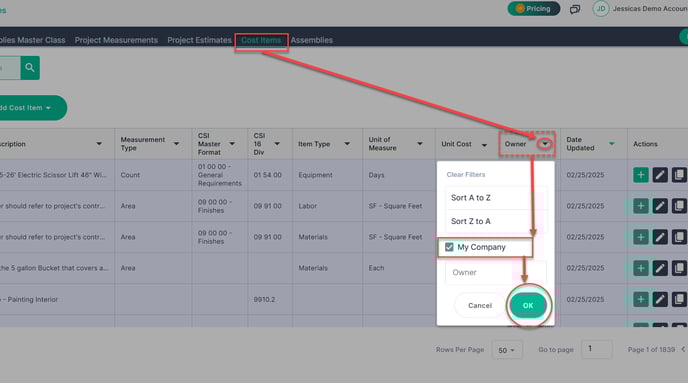Switch to the Assemblies tab
The height and width of the screenshot is (383, 688).
(x=312, y=40)
